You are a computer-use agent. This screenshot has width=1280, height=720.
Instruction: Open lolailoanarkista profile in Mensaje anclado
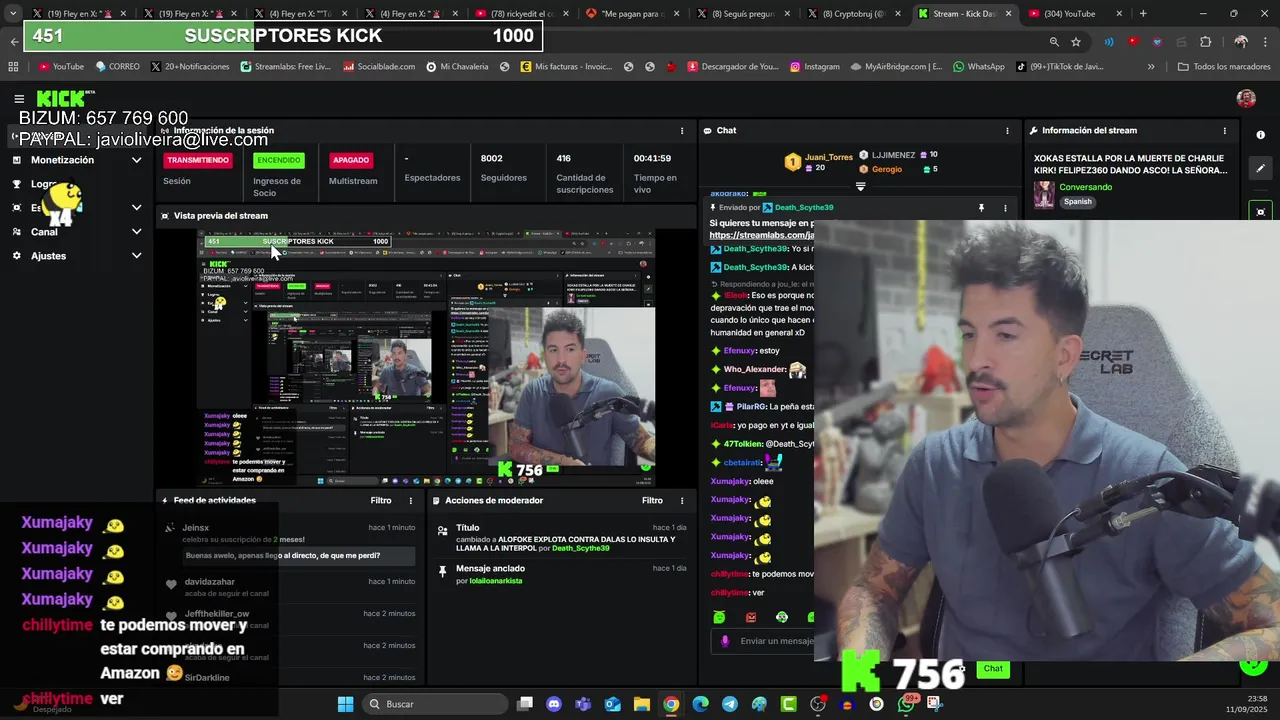[495, 581]
